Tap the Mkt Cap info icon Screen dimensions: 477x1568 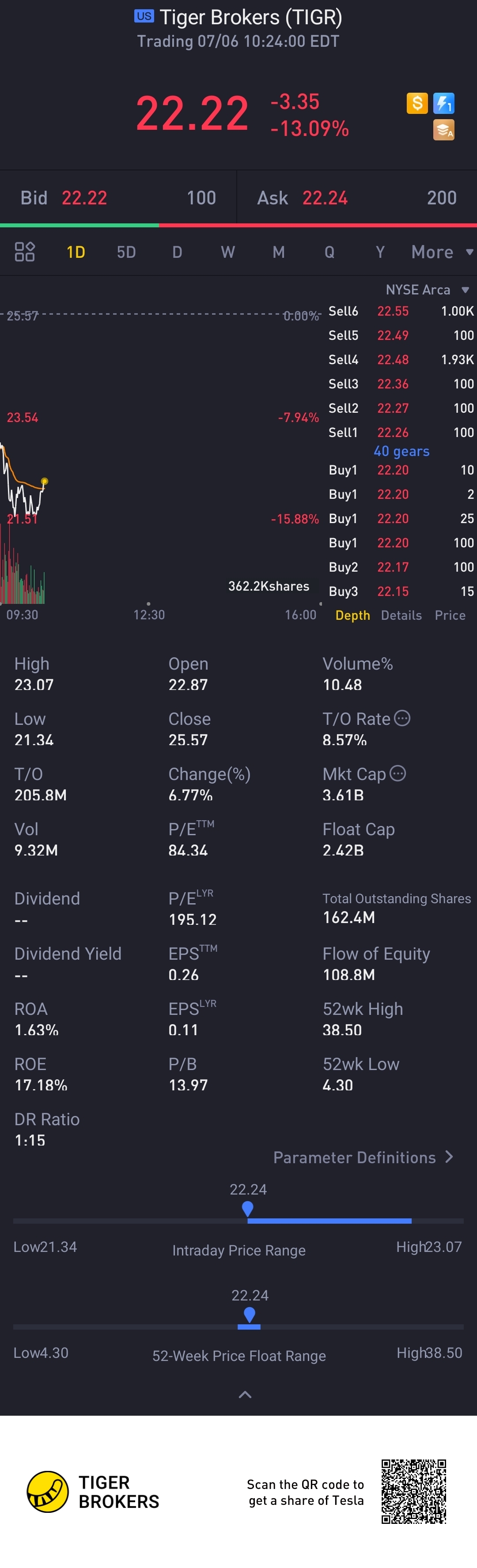(x=397, y=774)
